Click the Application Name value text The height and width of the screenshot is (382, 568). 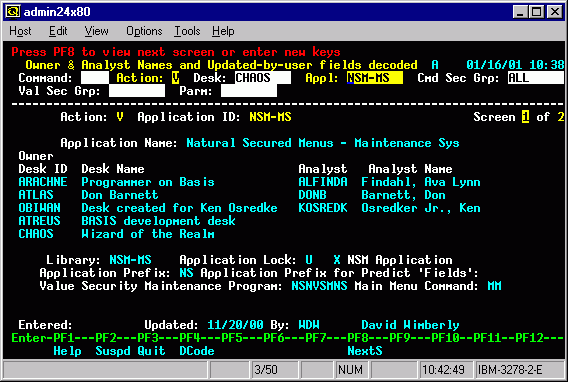point(323,143)
